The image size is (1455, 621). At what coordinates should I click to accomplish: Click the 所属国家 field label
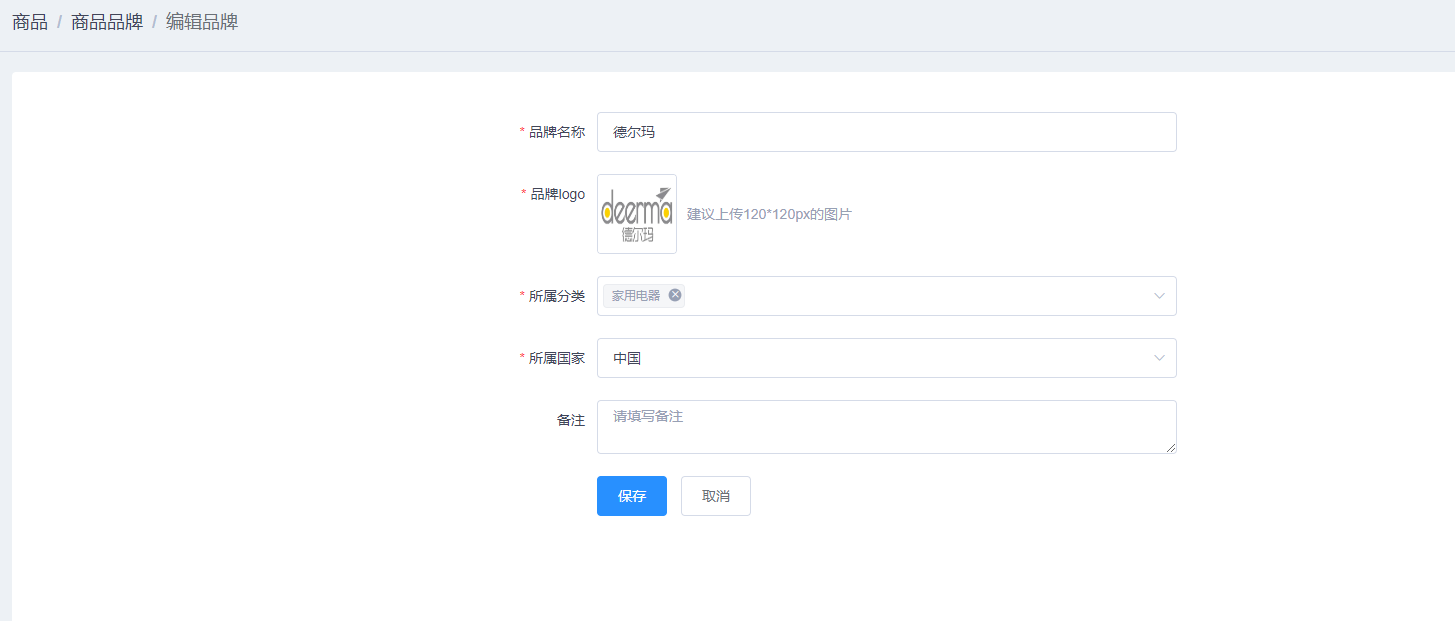pos(556,358)
